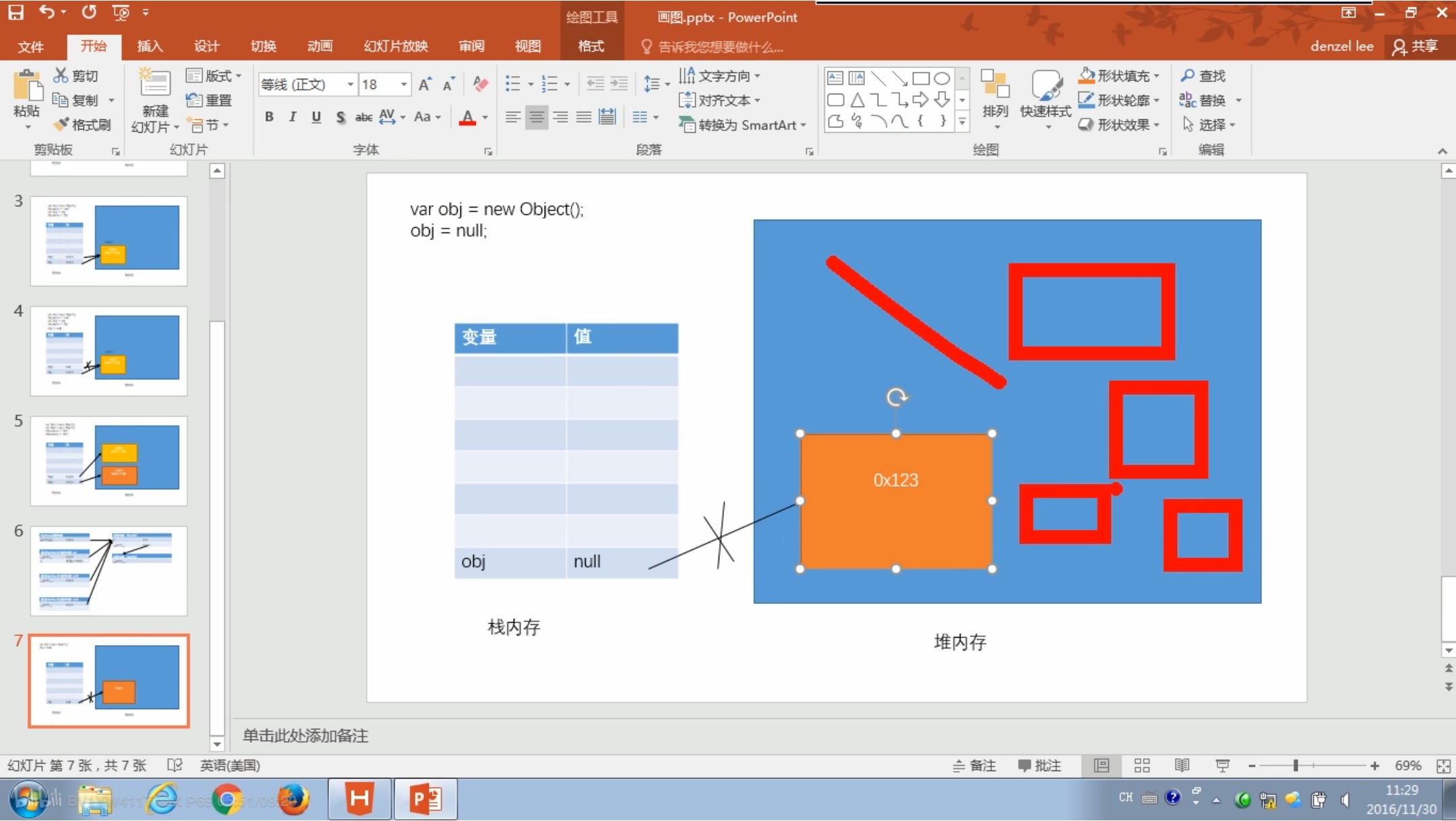Start slideshow from the status bar icon
Image resolution: width=1456 pixels, height=821 pixels.
point(1222,766)
